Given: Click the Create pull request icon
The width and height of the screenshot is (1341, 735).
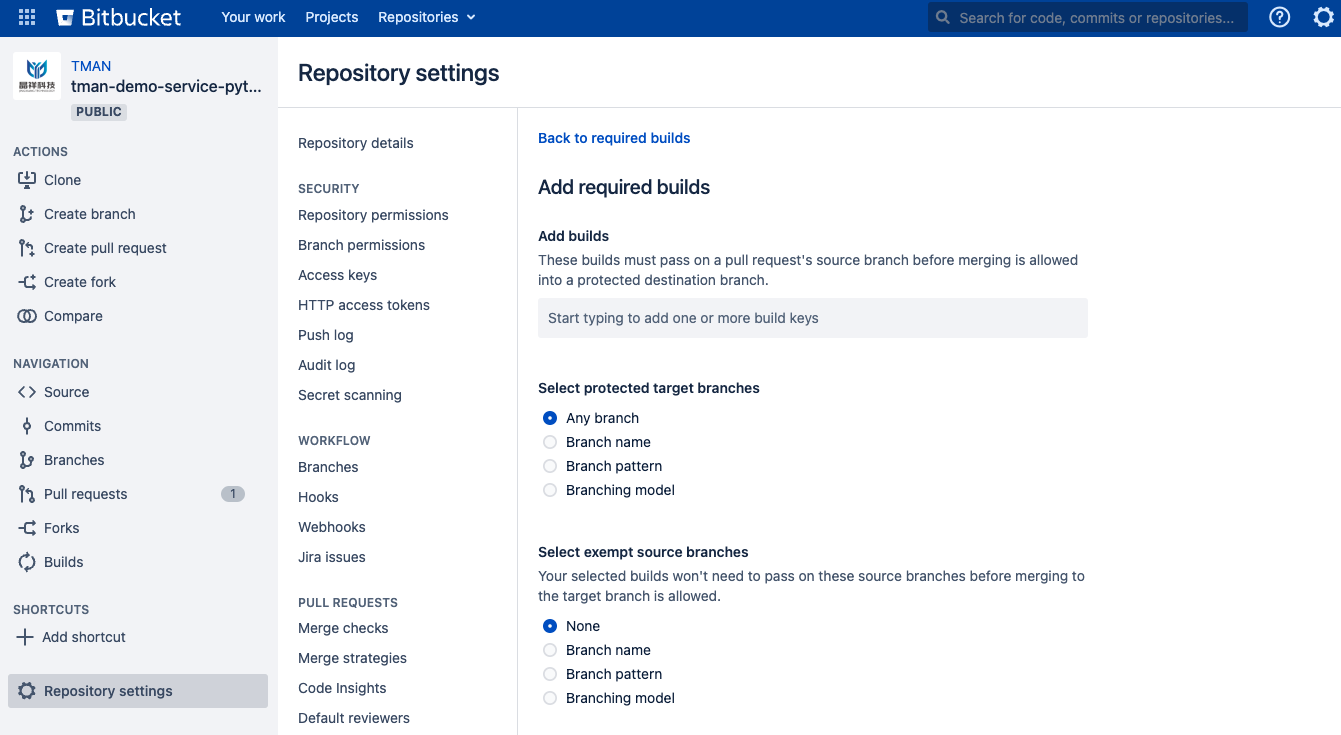Looking at the screenshot, I should pyautogui.click(x=27, y=248).
